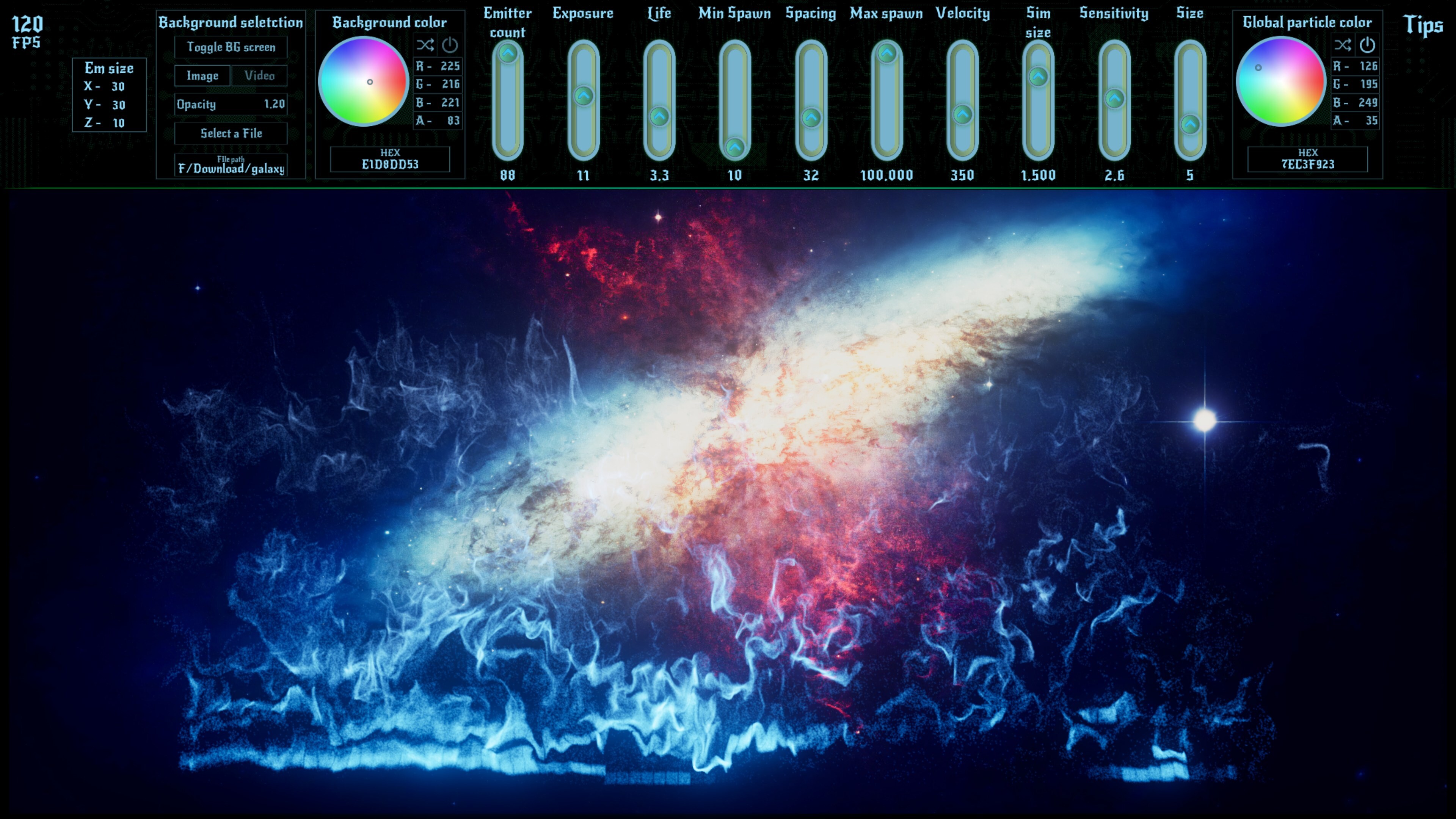1456x819 pixels.
Task: Click the shuffle icon in Background color panel
Action: (x=425, y=46)
